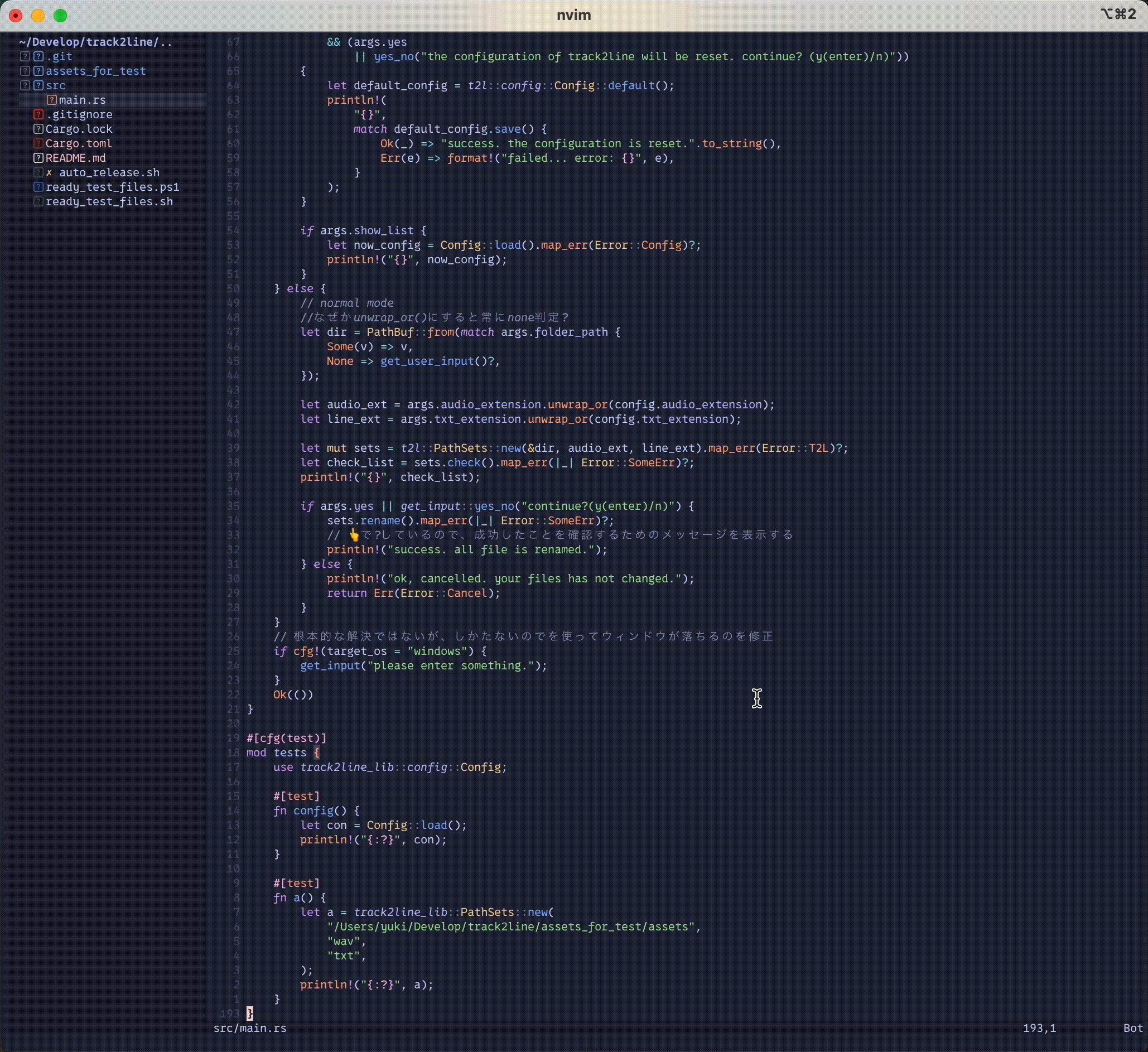Click 'let dir = PathBuf::from' line
This screenshot has width=1148, height=1052.
460,332
